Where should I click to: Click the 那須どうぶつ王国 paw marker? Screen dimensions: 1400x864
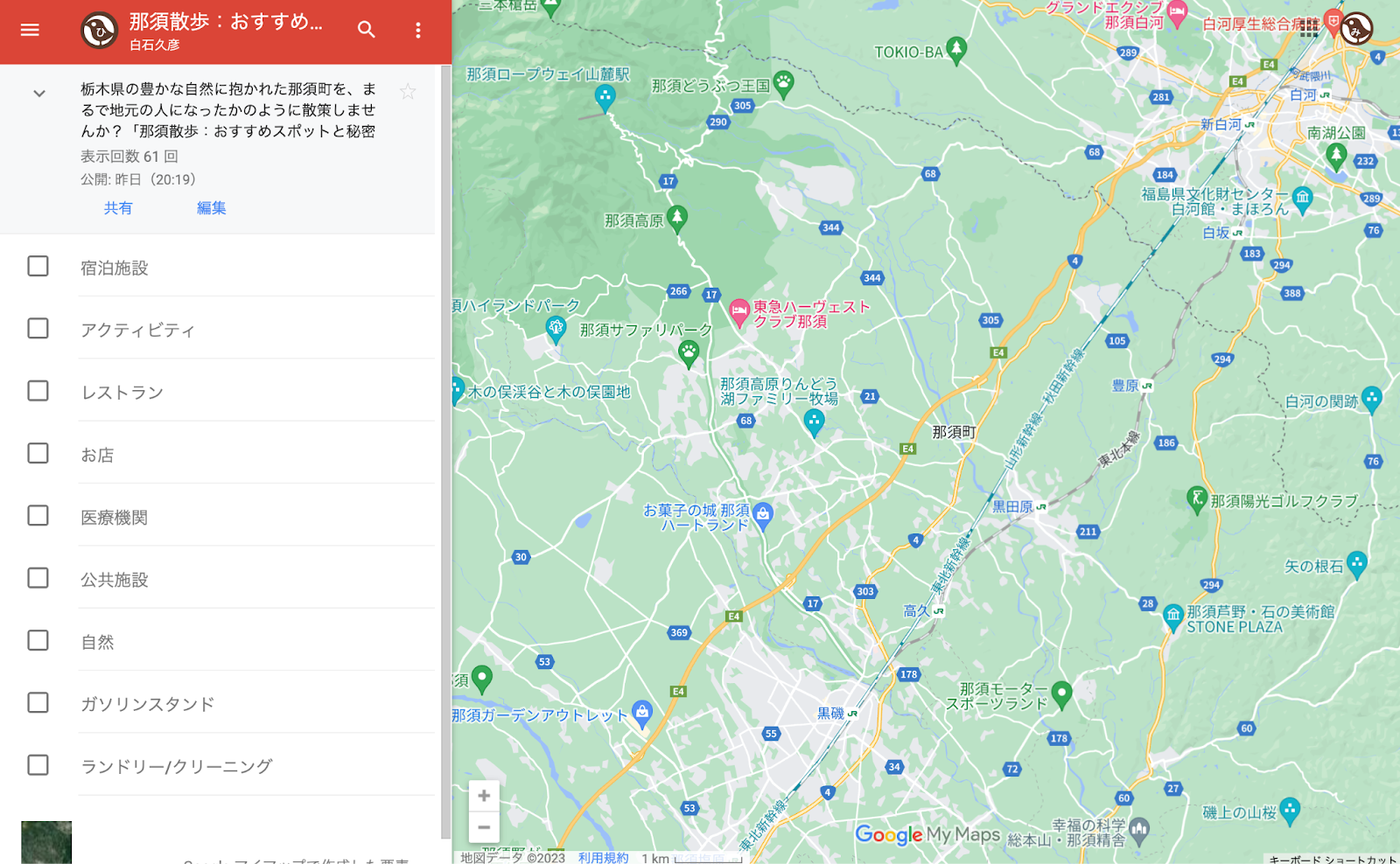click(x=783, y=84)
